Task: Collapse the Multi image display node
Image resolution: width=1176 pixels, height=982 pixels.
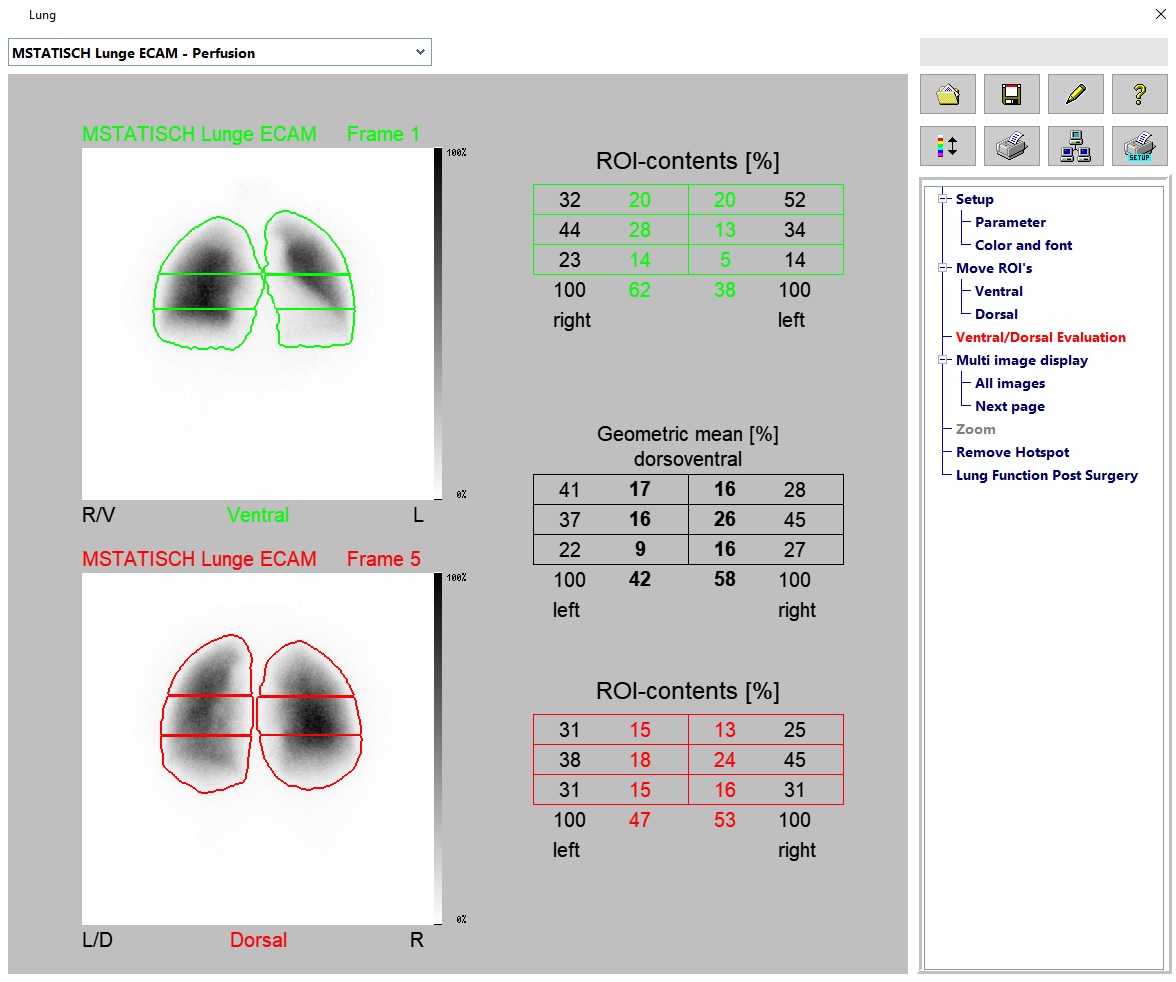Action: [x=942, y=360]
